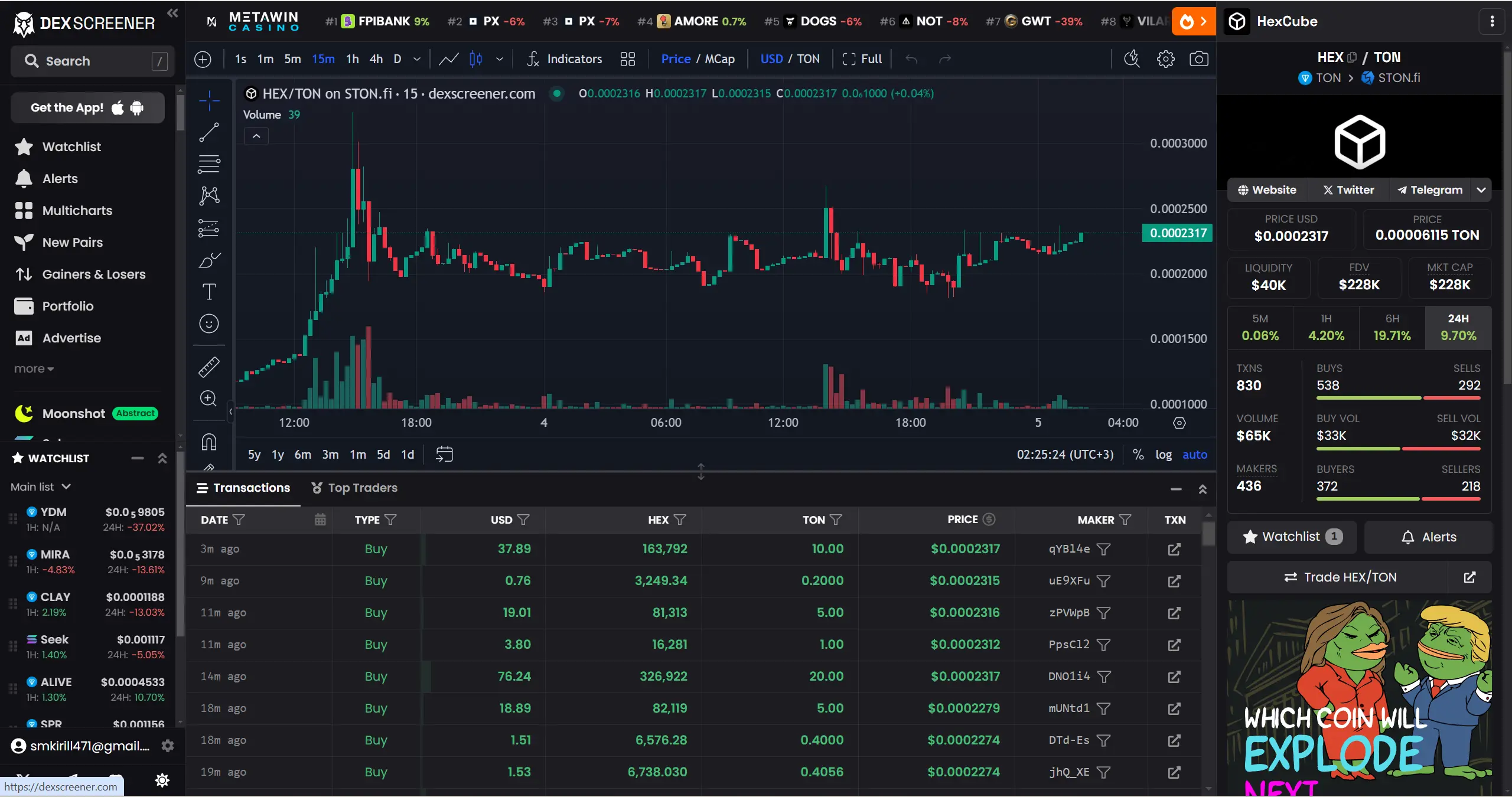The image size is (1512, 797).
Task: Toggle HexCube in the watchlist
Action: pos(1292,537)
